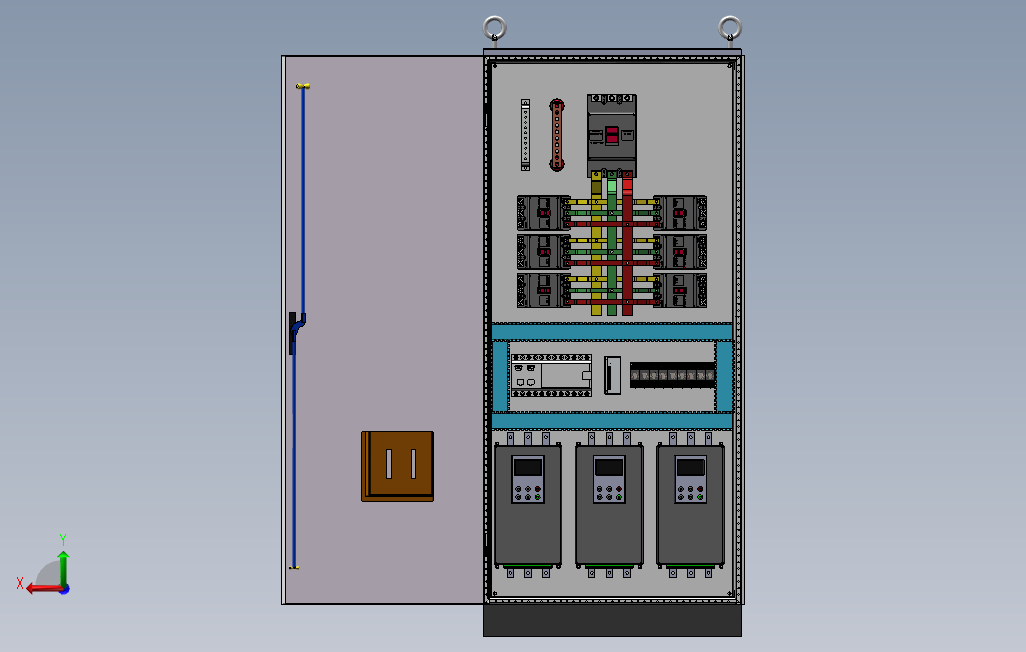This screenshot has width=1026, height=652.
Task: Select the open cabinet door panel
Action: pyautogui.click(x=383, y=329)
